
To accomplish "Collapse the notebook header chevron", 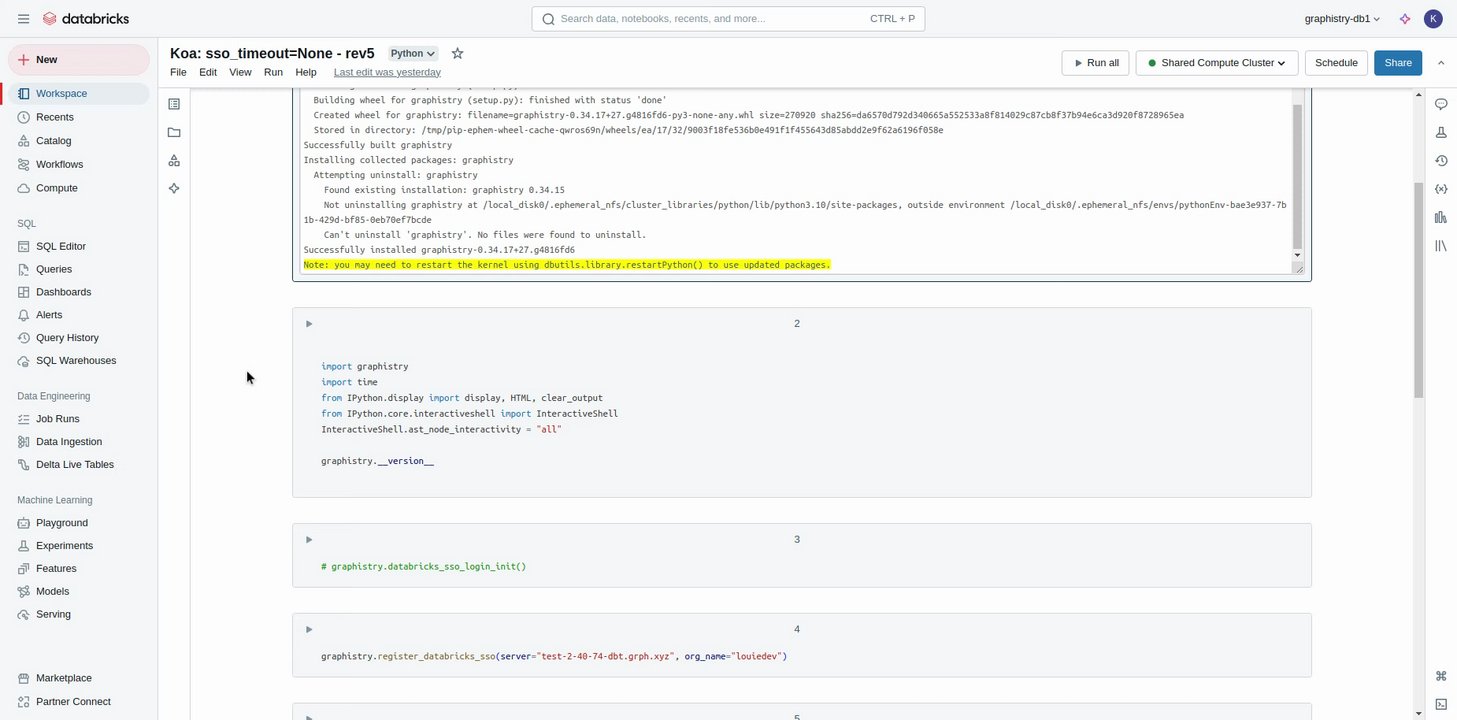I will click(x=1441, y=63).
